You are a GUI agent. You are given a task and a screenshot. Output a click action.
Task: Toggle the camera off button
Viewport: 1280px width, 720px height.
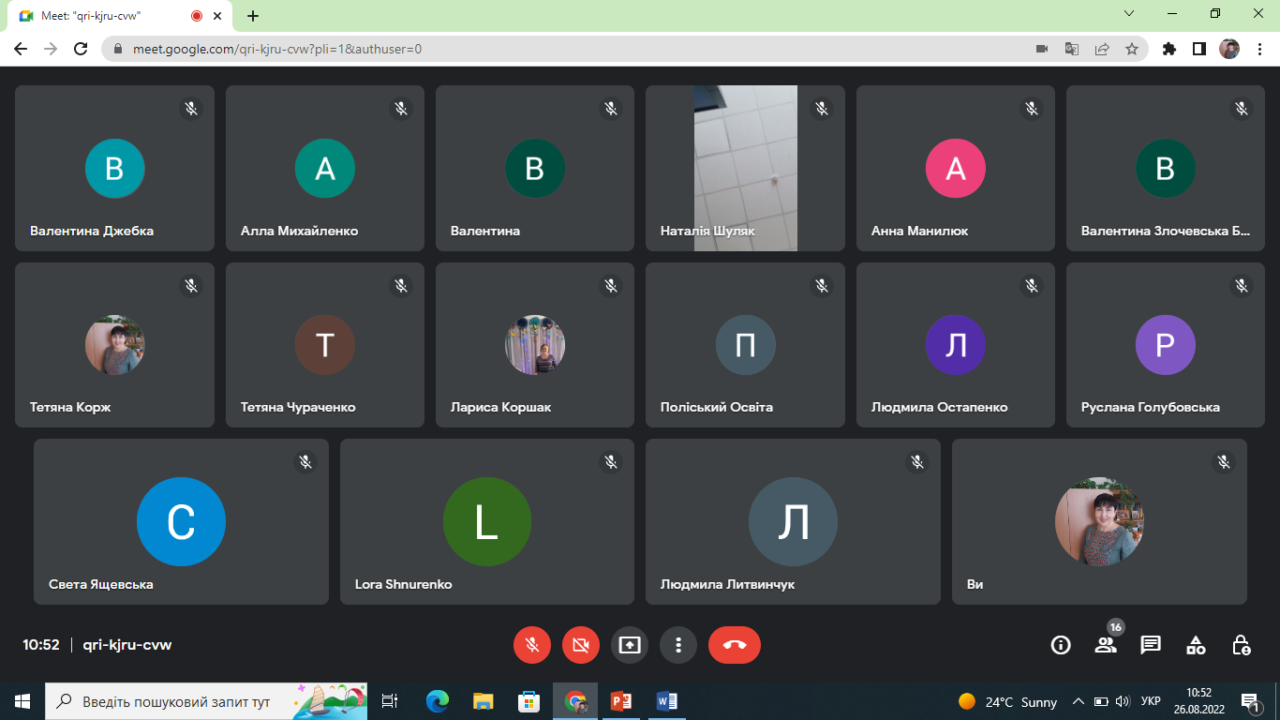click(581, 645)
